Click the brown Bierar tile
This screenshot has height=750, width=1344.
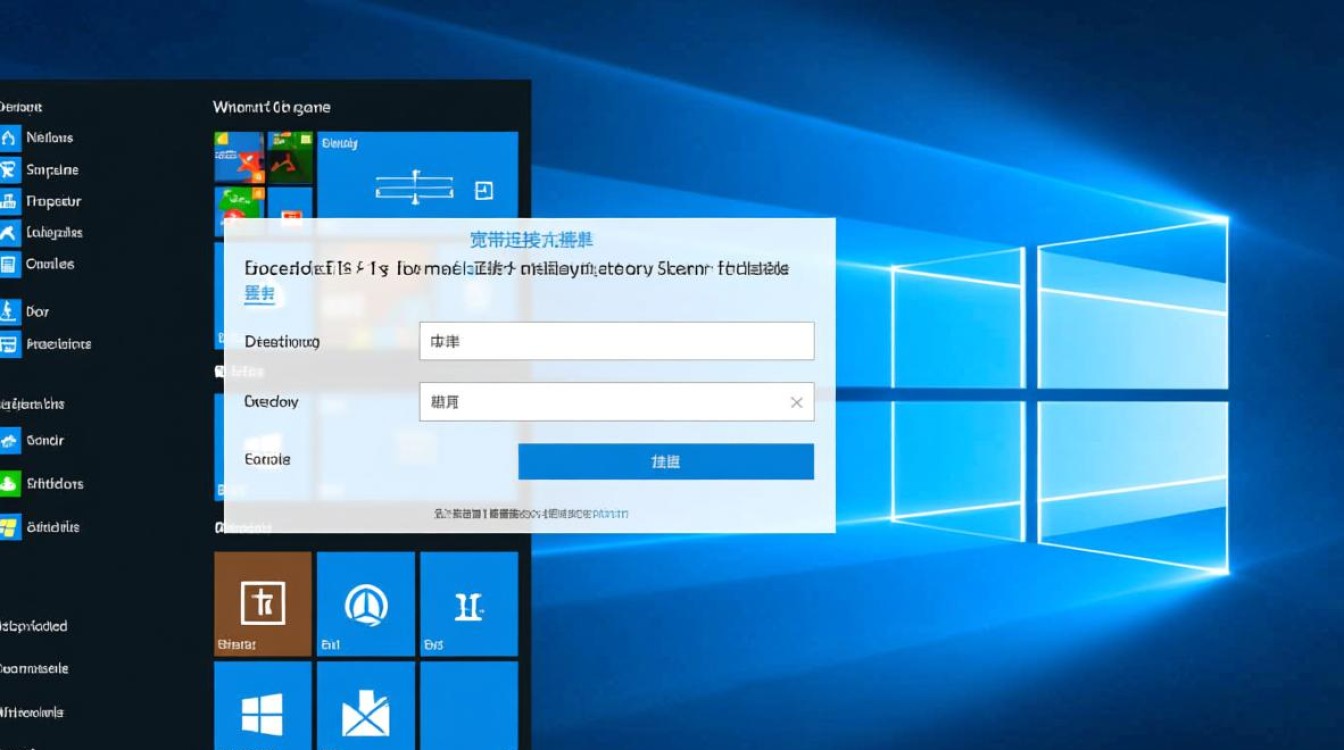tap(262, 604)
